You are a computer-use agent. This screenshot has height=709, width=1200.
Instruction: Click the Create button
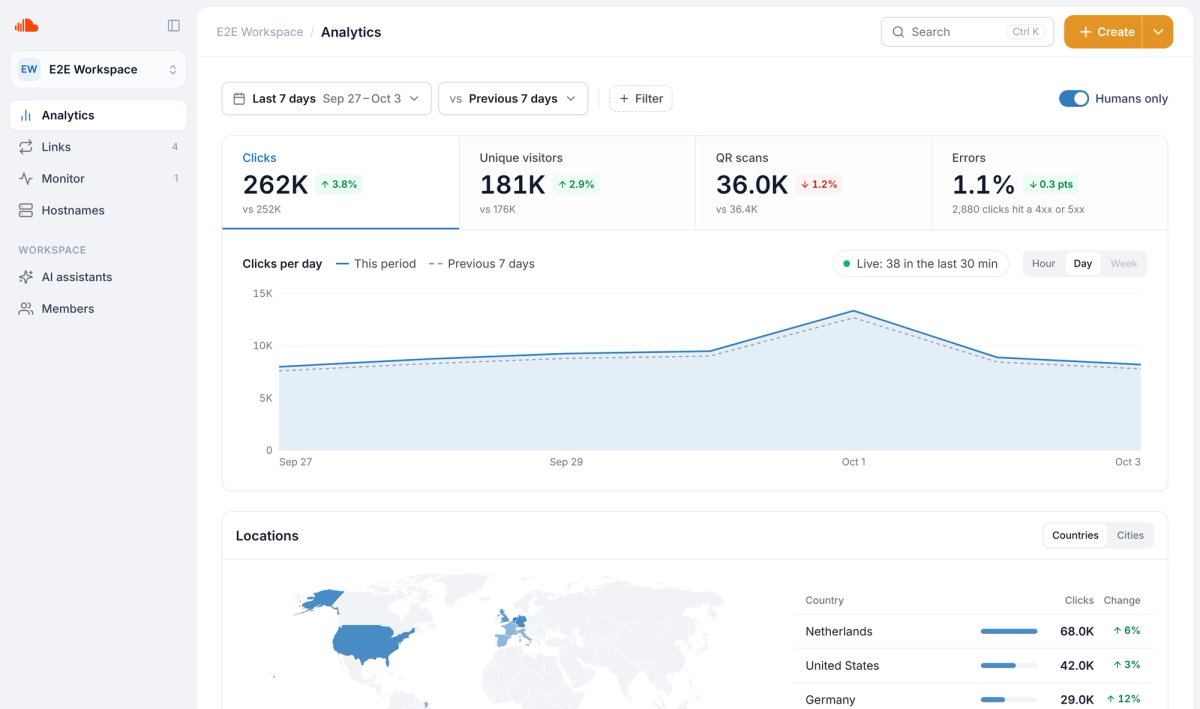1104,32
